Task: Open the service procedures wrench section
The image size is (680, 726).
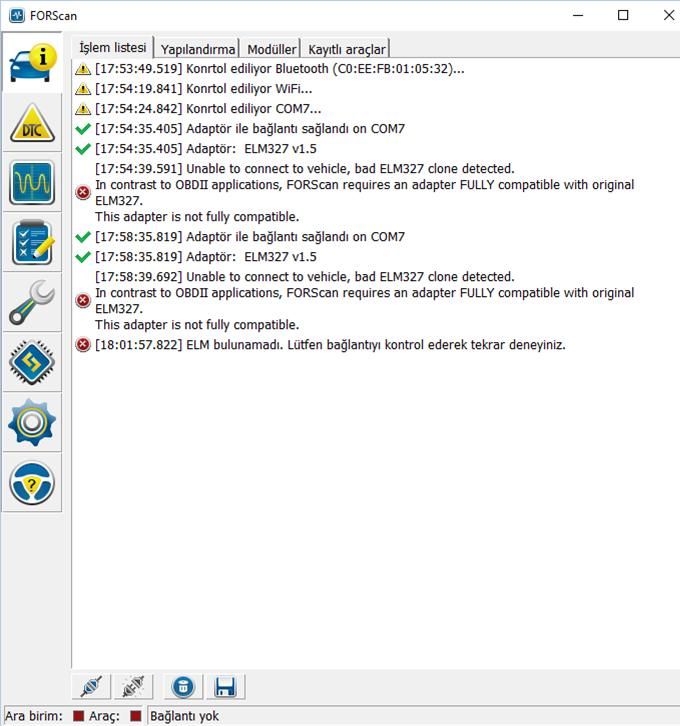Action: (x=32, y=303)
